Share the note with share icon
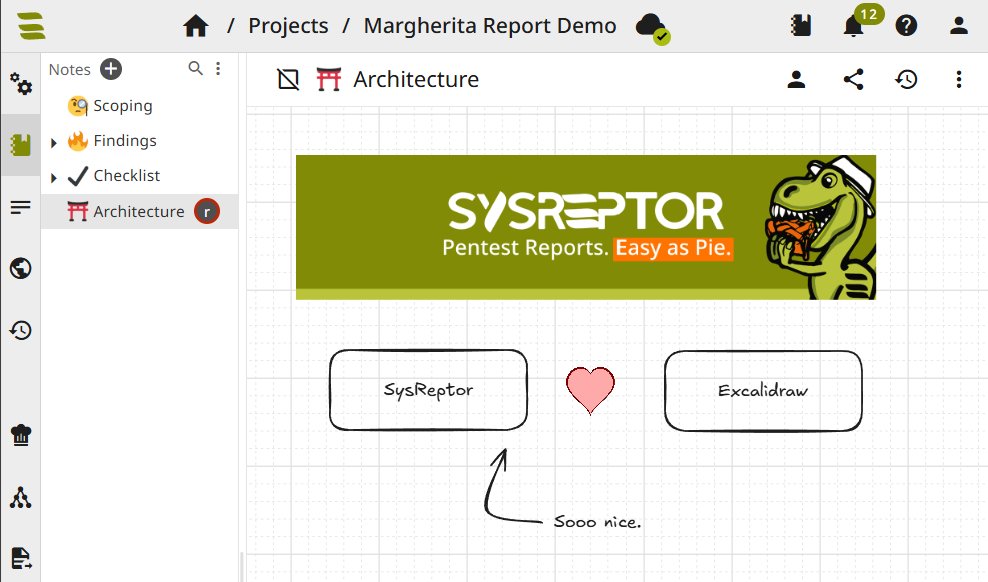The height and width of the screenshot is (582, 988). pos(853,79)
